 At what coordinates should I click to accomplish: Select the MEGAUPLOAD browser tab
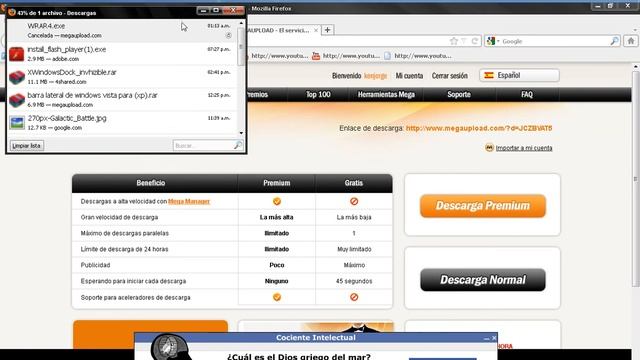click(281, 30)
